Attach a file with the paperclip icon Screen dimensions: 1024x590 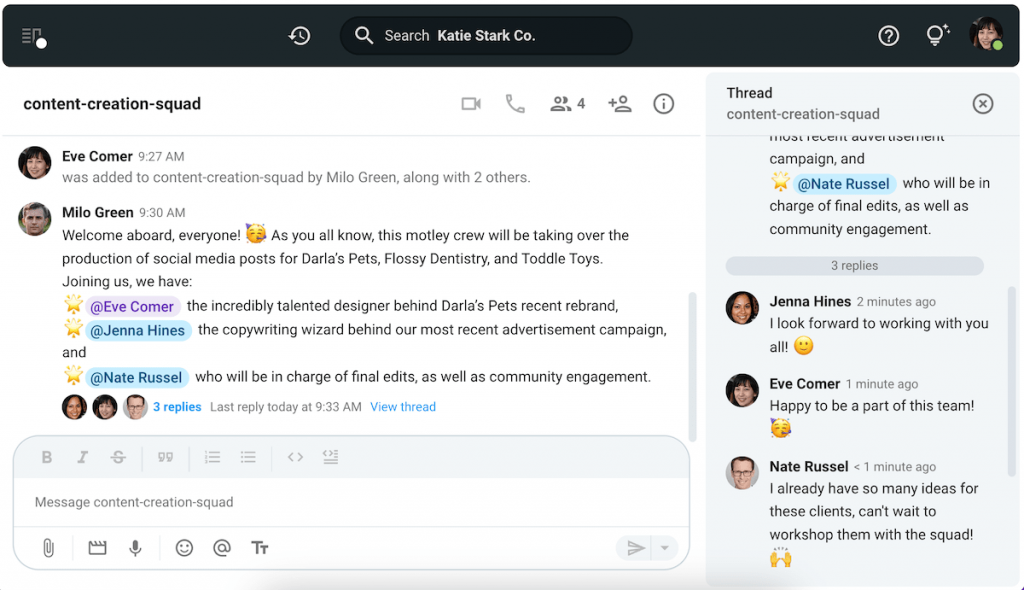pyautogui.click(x=47, y=548)
